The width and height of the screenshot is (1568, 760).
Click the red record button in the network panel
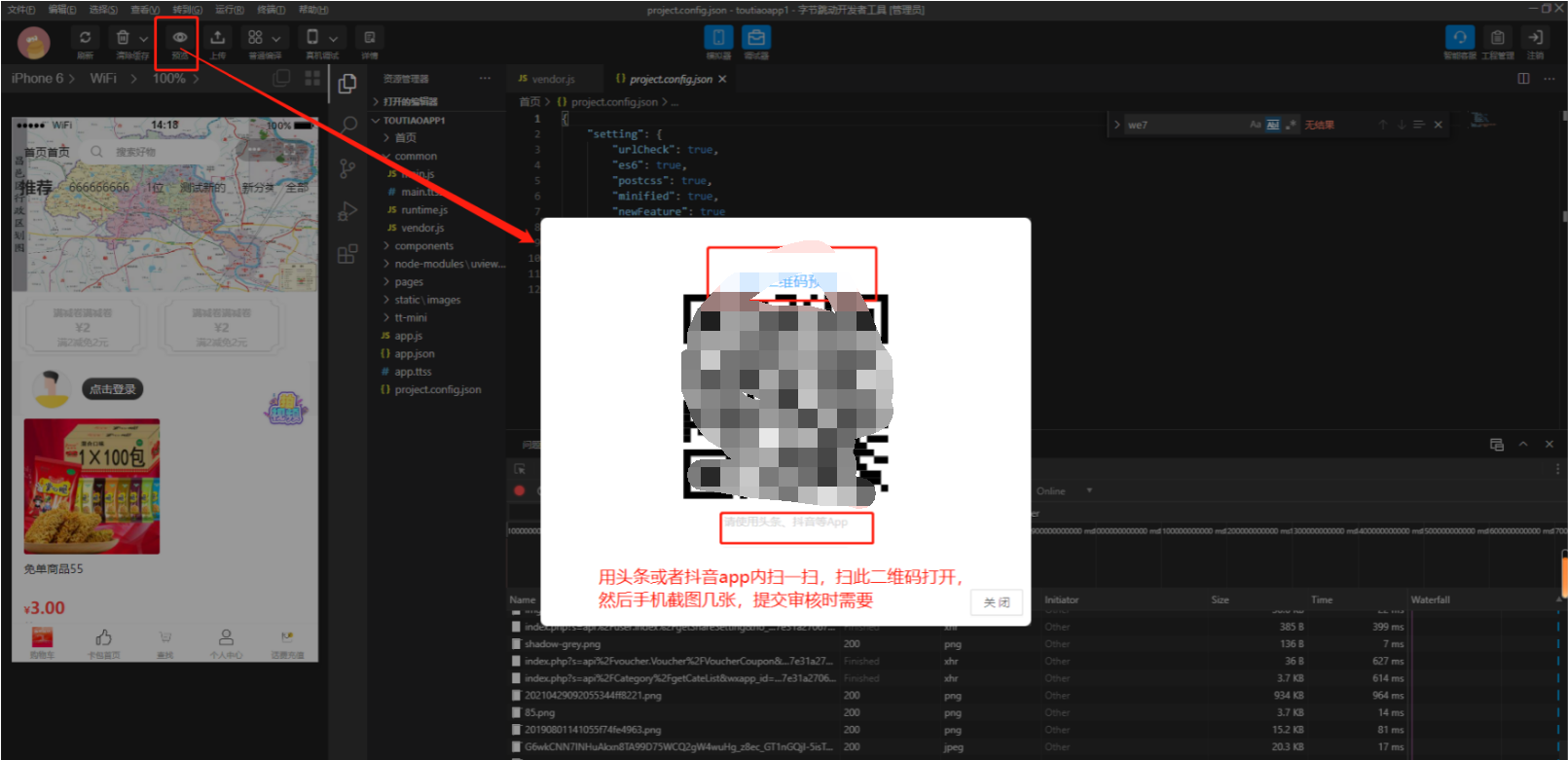520,490
